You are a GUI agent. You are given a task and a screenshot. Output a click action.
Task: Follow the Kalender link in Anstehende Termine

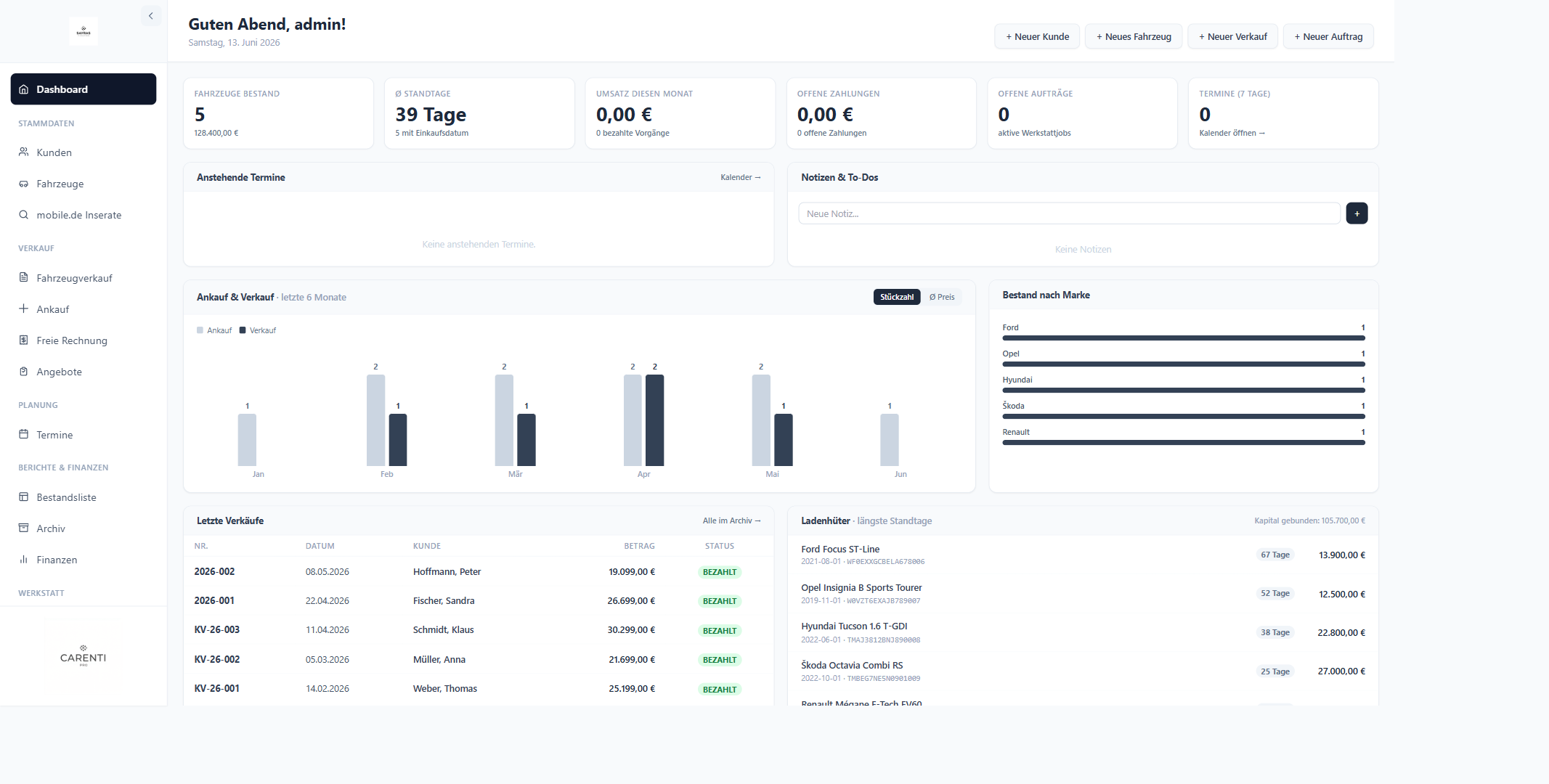[x=740, y=177]
